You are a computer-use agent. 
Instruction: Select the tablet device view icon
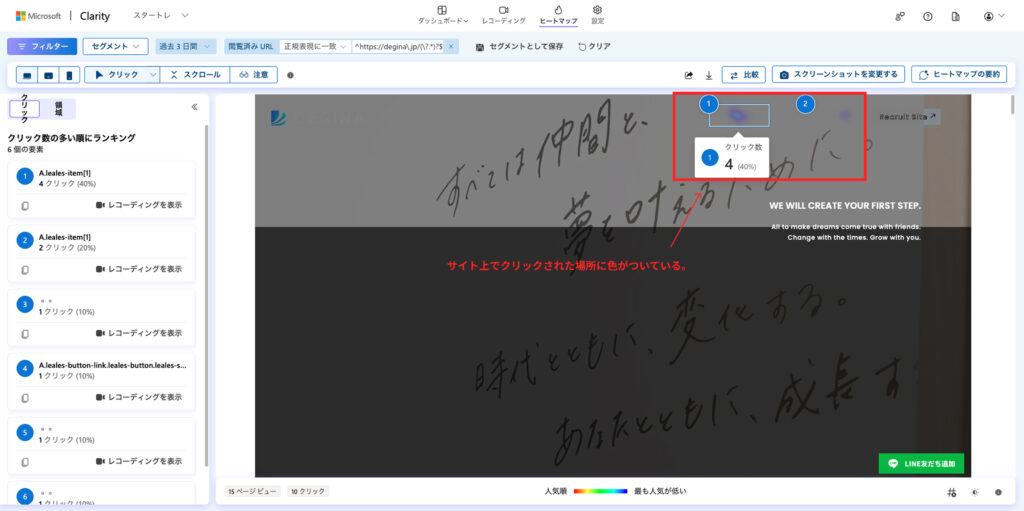pos(47,75)
